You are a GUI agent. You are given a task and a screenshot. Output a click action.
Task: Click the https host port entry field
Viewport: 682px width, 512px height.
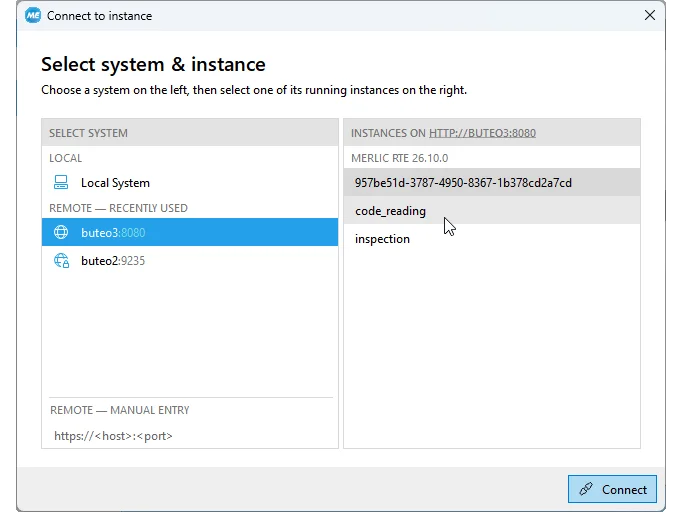click(x=190, y=436)
